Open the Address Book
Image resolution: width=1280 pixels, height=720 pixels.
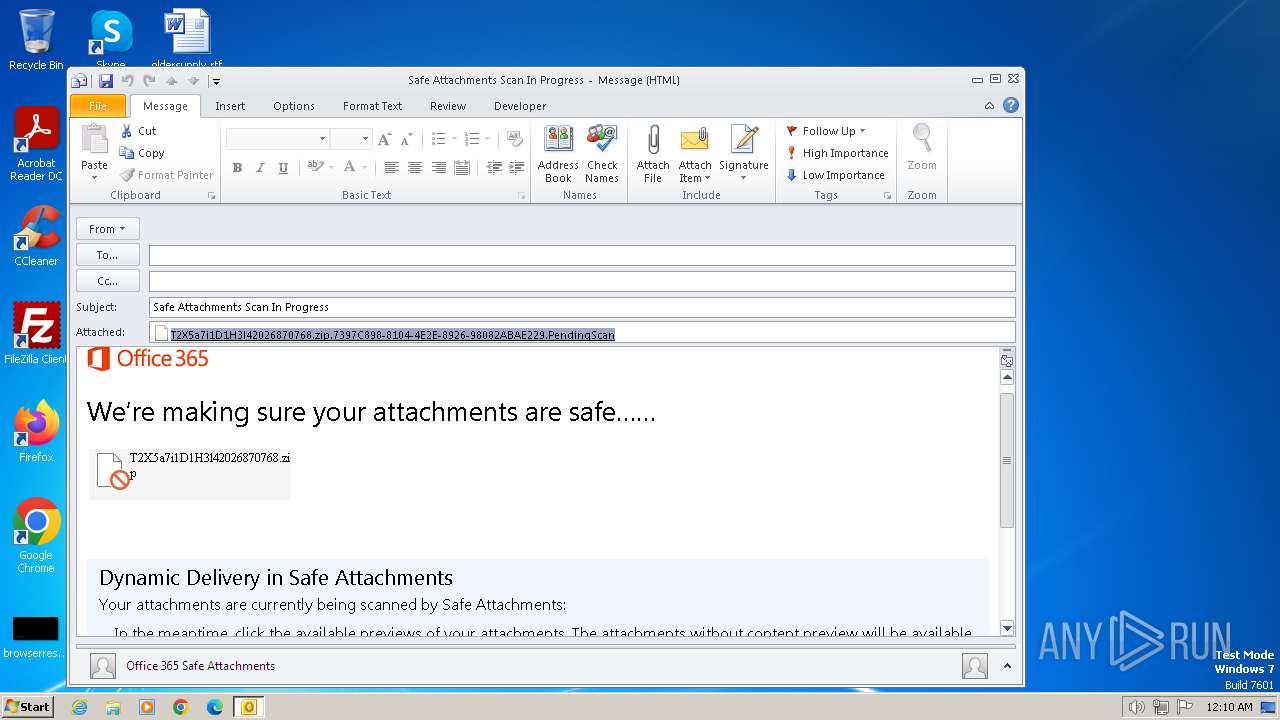(558, 154)
